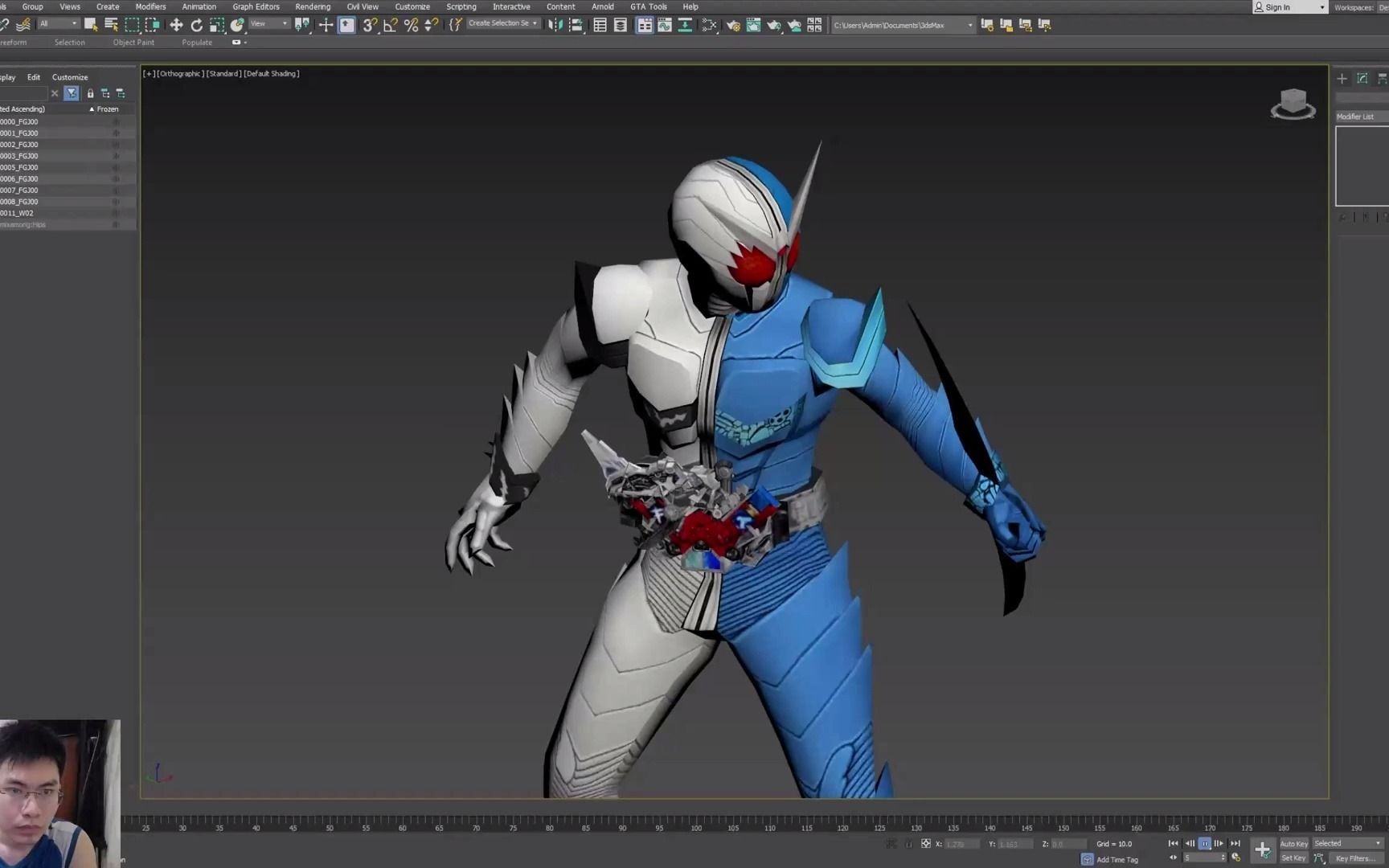Open the Render Setup teapot icon
This screenshot has width=1389, height=868.
(734, 25)
